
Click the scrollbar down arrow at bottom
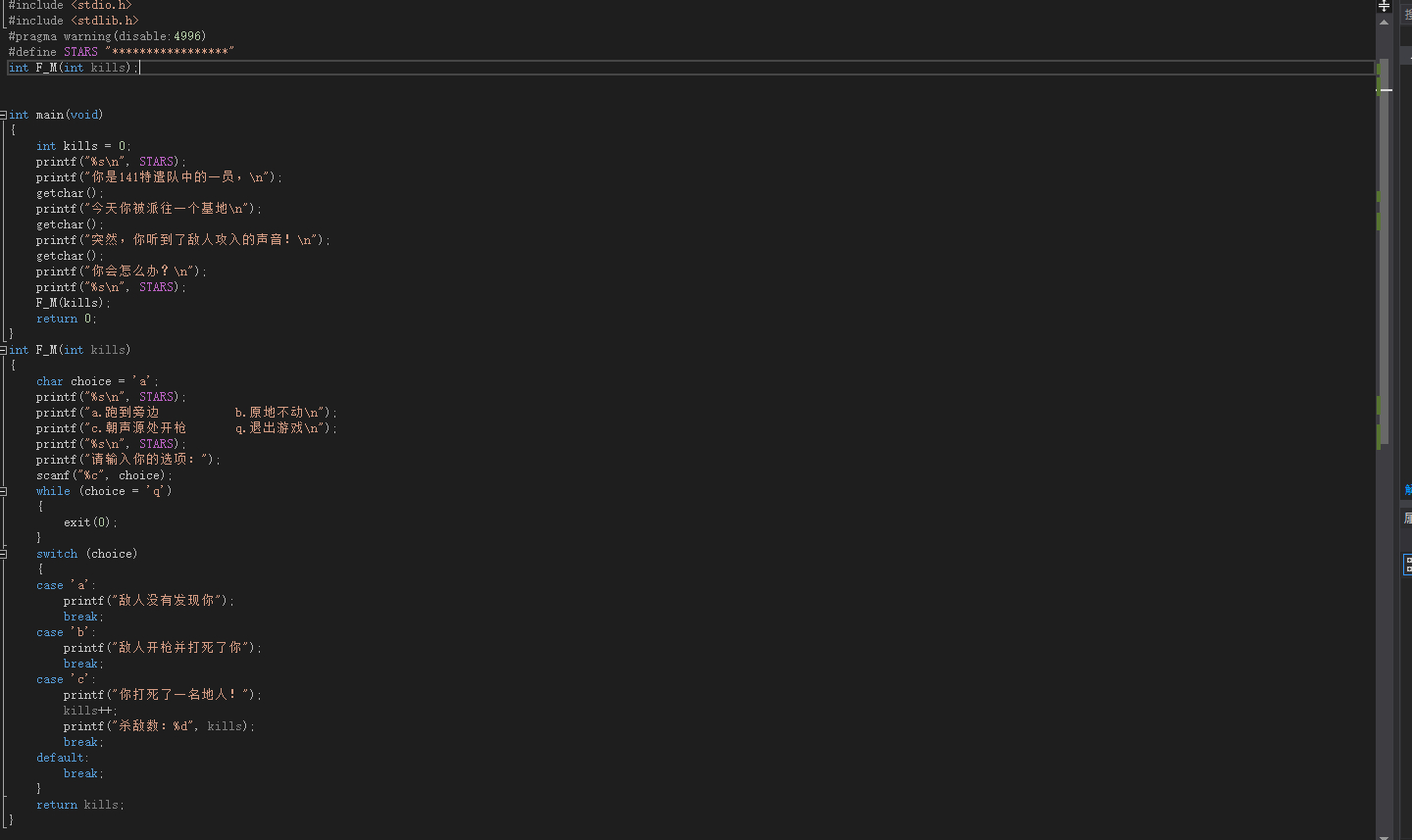1384,836
